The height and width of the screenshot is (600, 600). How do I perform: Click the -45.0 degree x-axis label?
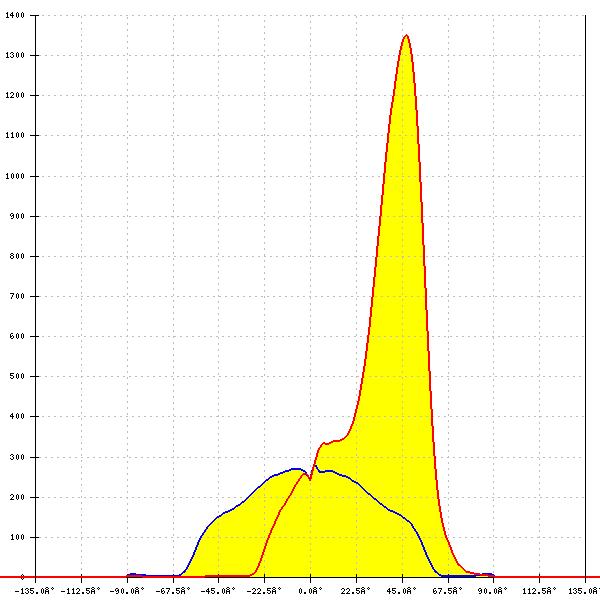coord(218,591)
